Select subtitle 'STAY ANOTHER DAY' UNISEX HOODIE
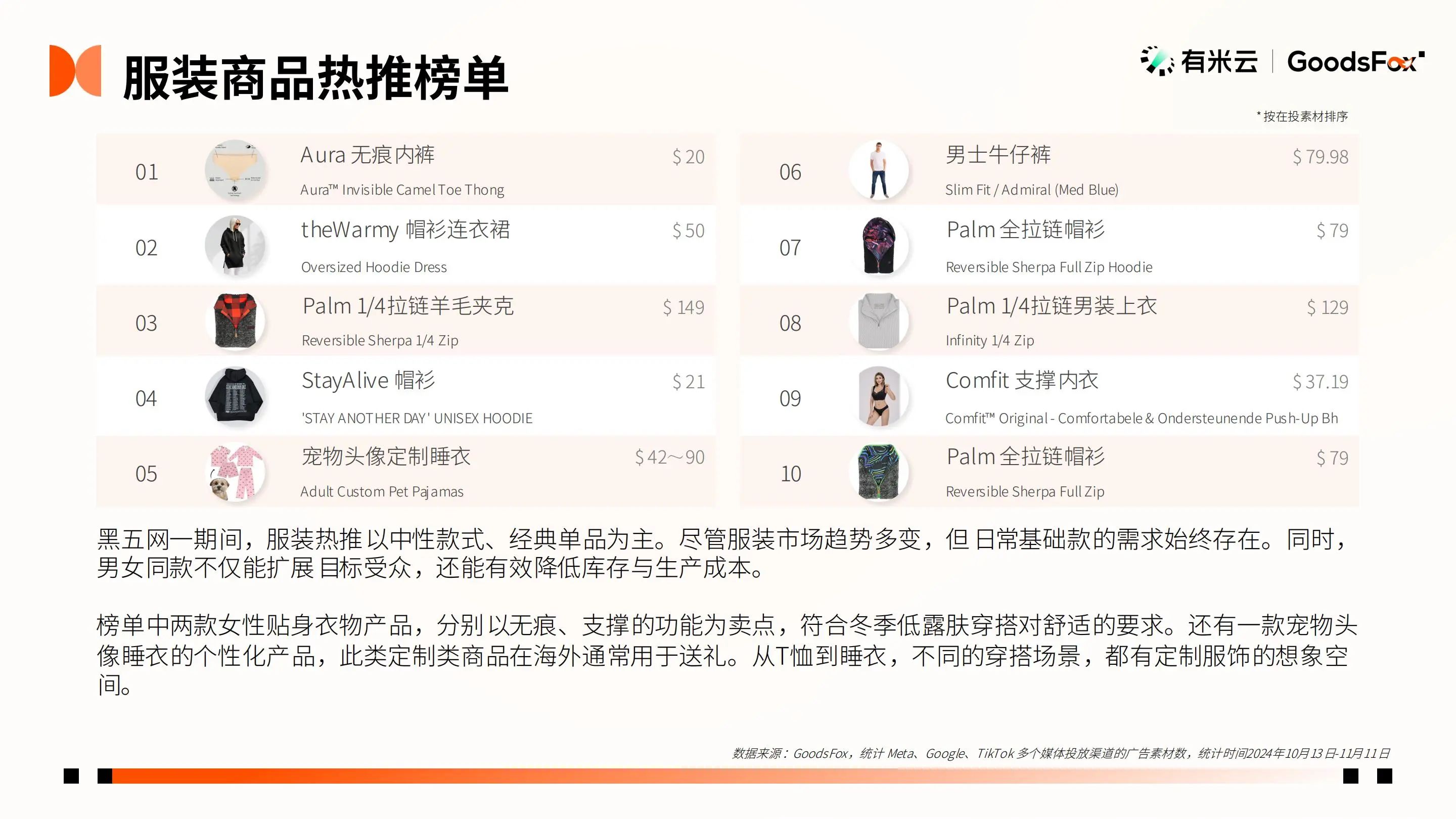Screen dimensions: 1456x819 pos(417,418)
